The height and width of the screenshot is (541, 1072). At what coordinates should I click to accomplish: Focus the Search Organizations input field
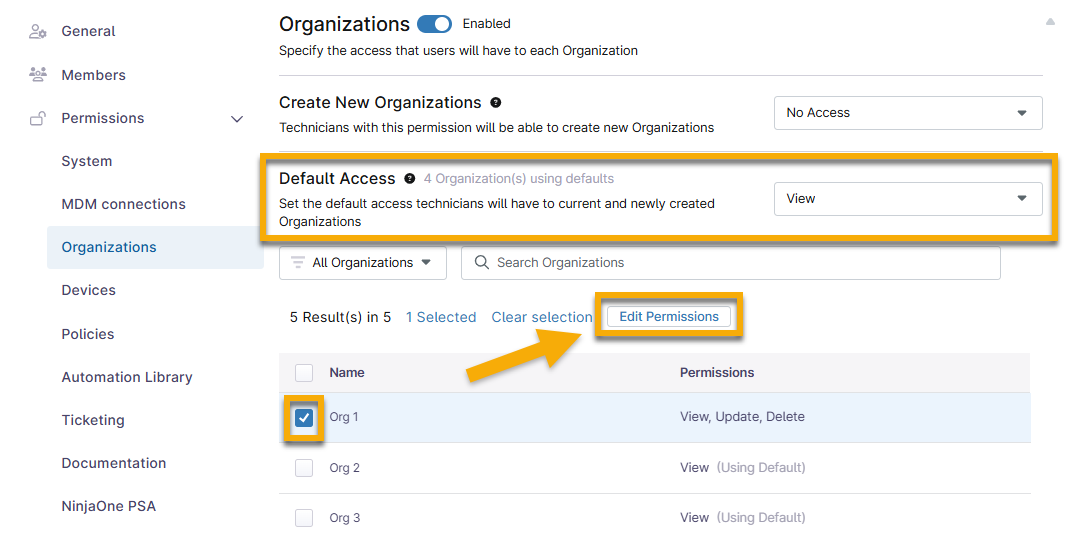pyautogui.click(x=740, y=263)
